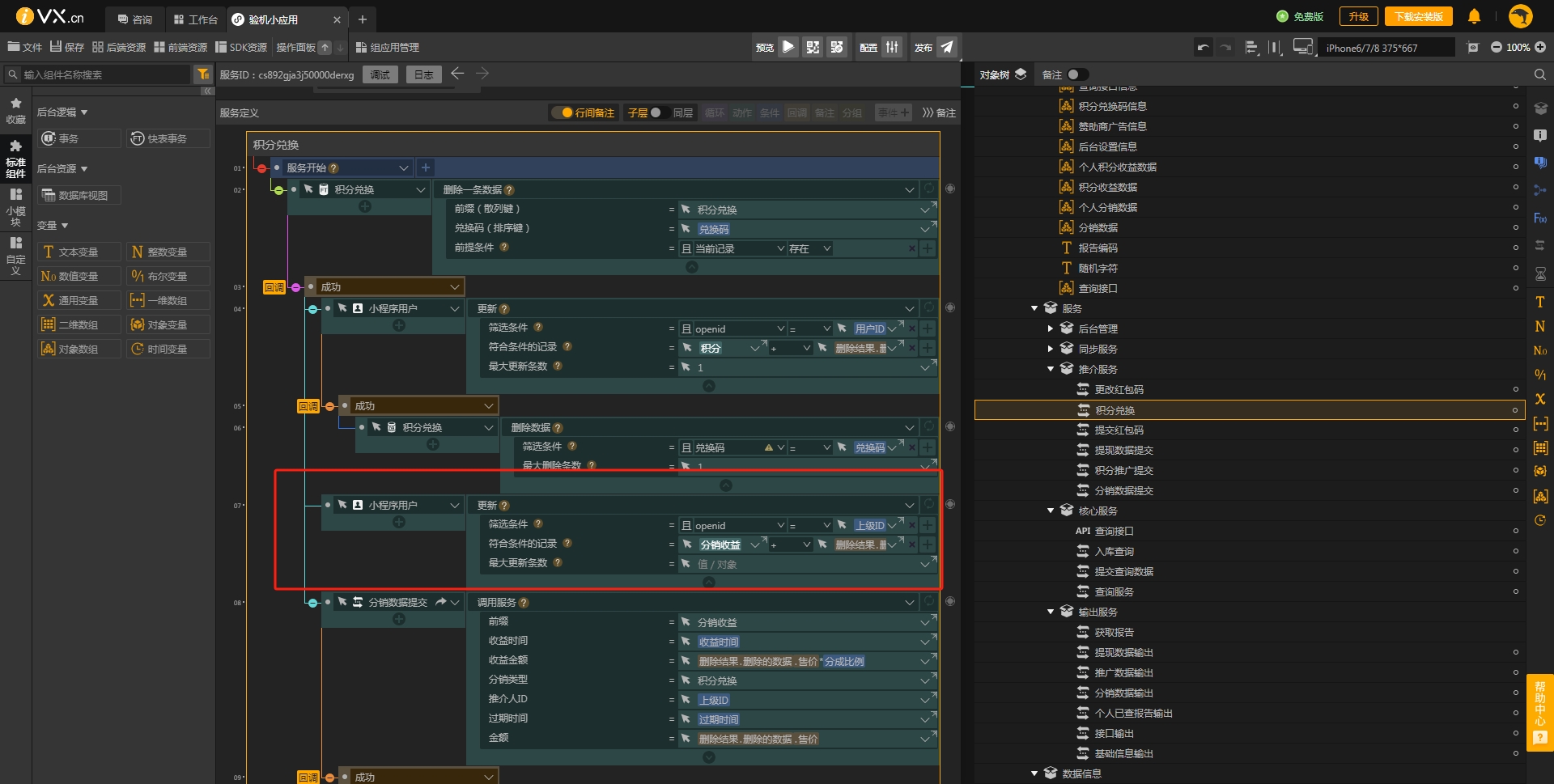This screenshot has height=784, width=1554.
Task: Click the 升级 upgrade button
Action: click(1359, 16)
